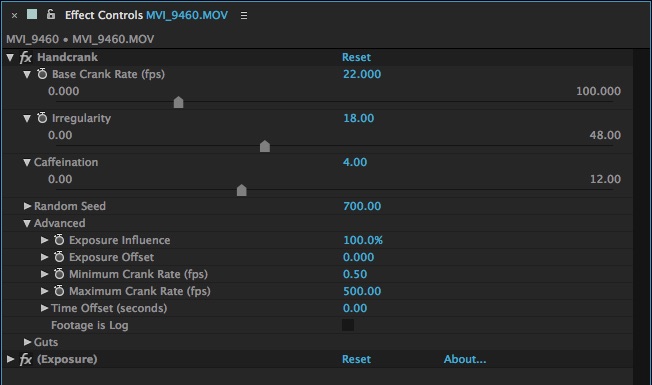
Task: Expand the Exposure Offset property
Action: [x=44, y=257]
